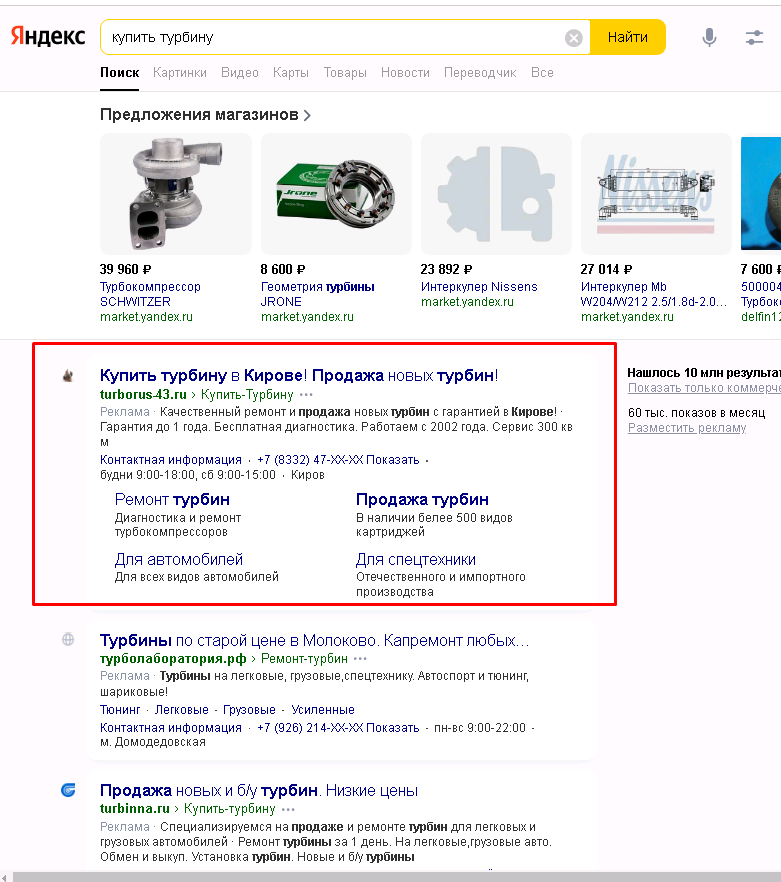This screenshot has width=781, height=882.
Task: Show the +7 (926) phone number
Action: 338,728
